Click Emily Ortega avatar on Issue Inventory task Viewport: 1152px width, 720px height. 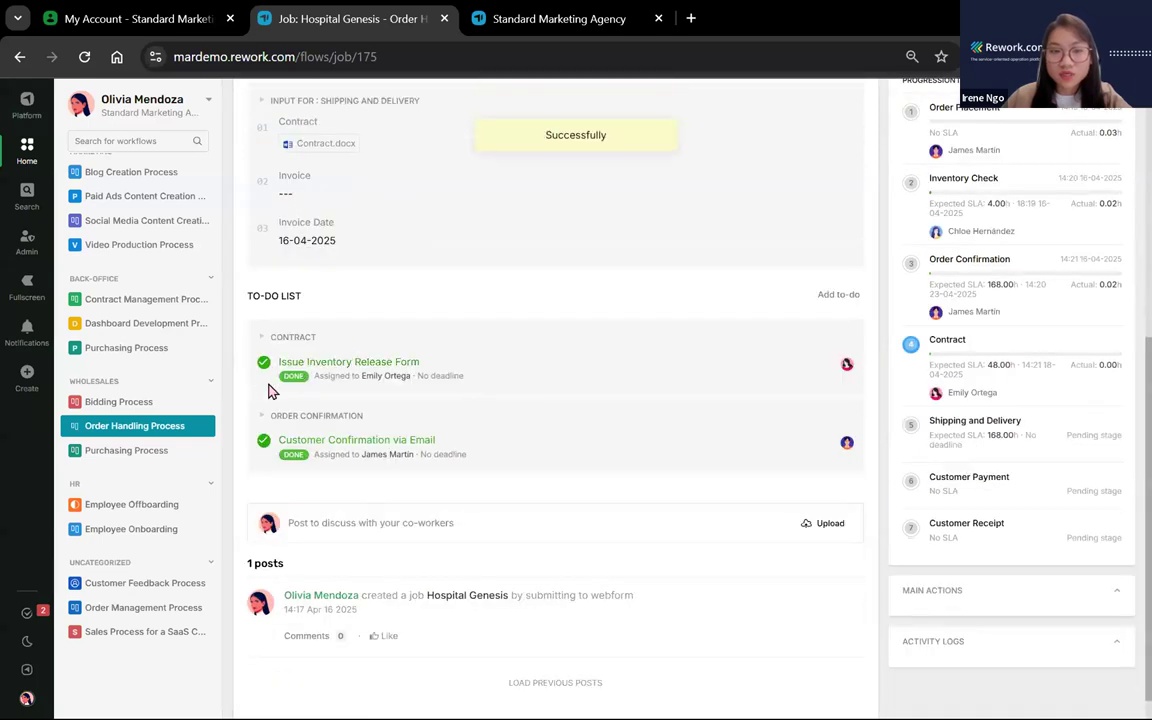[847, 364]
